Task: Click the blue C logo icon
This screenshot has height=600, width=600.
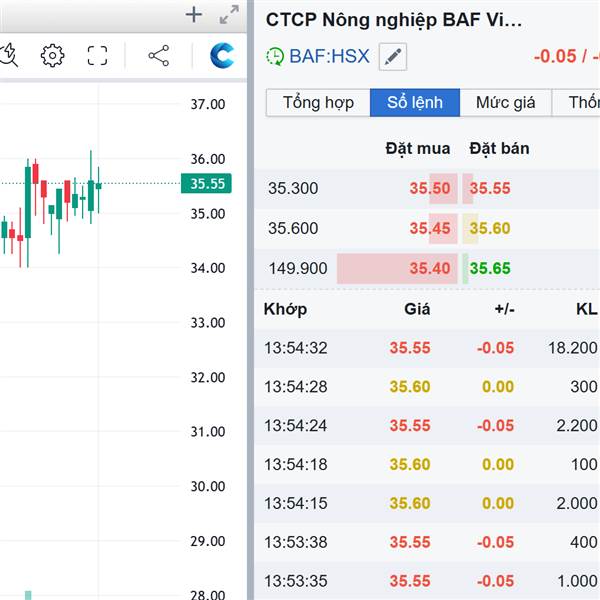Action: pos(222,56)
